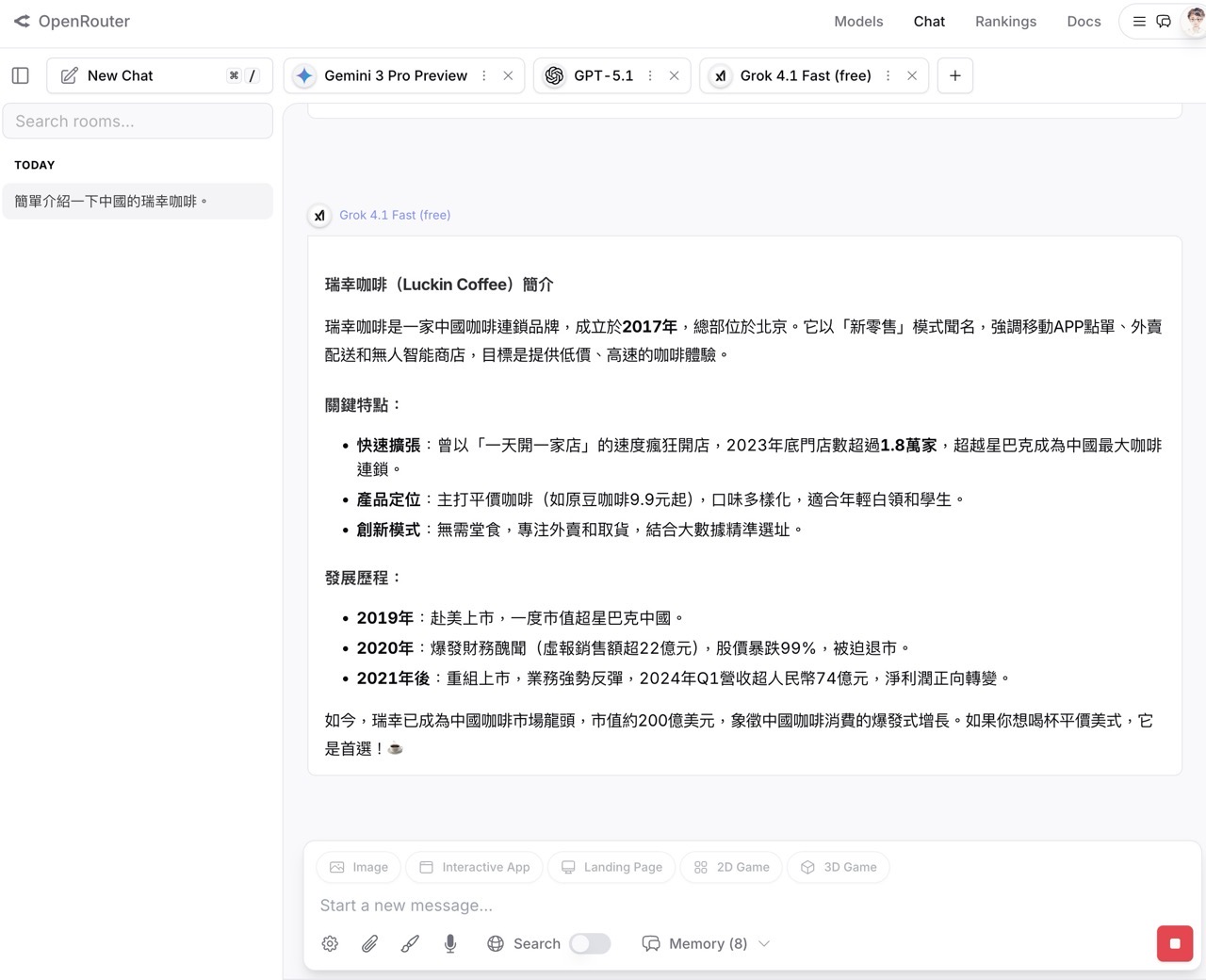
Task: Switch to the Rankings page
Action: pyautogui.click(x=1005, y=22)
